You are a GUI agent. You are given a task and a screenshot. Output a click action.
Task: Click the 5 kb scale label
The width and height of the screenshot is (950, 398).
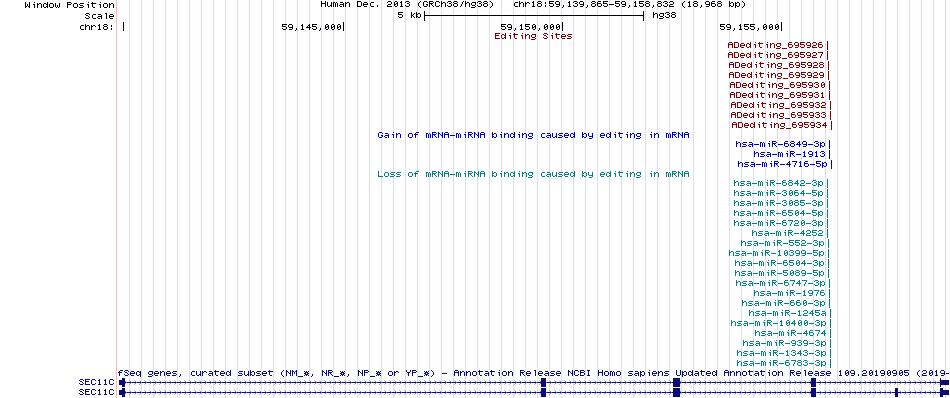409,16
